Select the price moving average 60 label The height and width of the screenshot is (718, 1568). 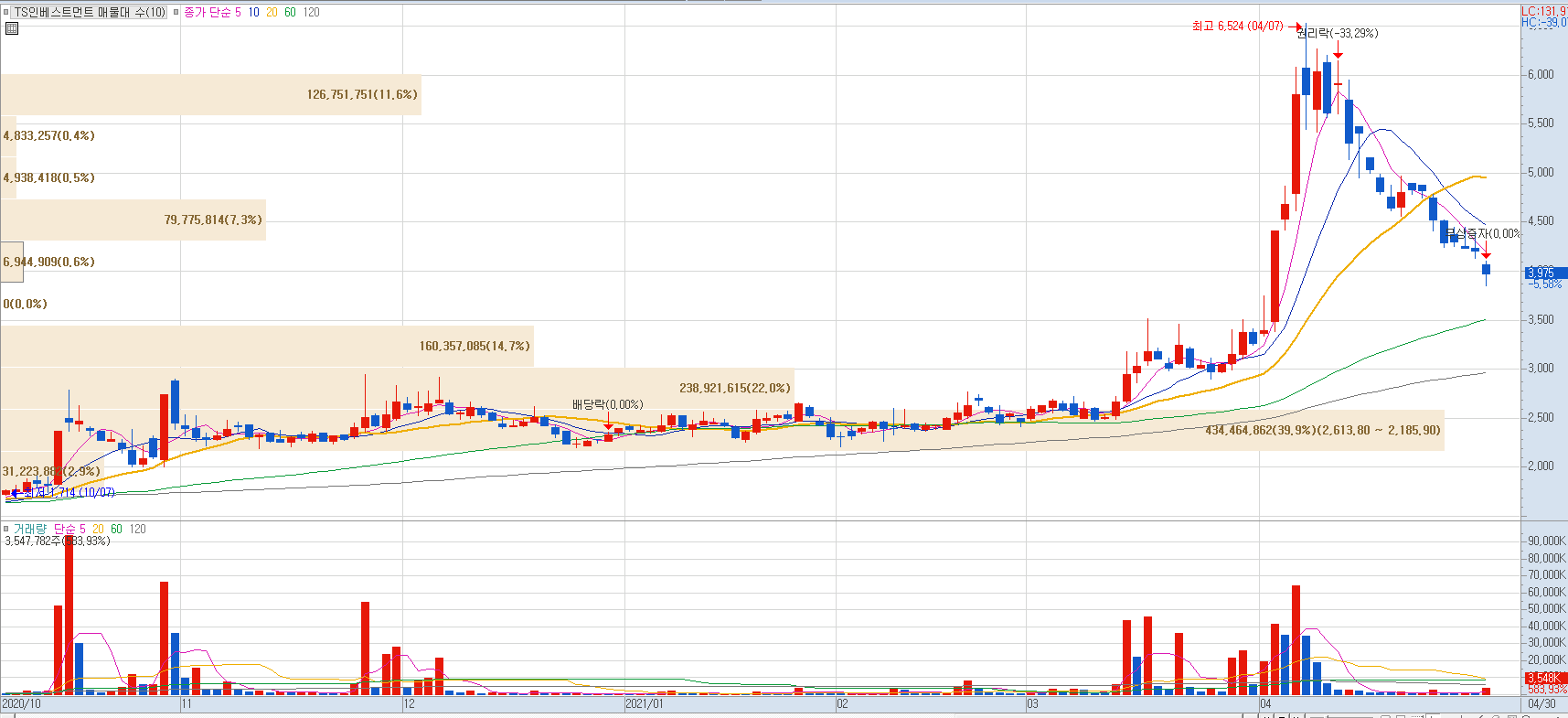tap(291, 12)
